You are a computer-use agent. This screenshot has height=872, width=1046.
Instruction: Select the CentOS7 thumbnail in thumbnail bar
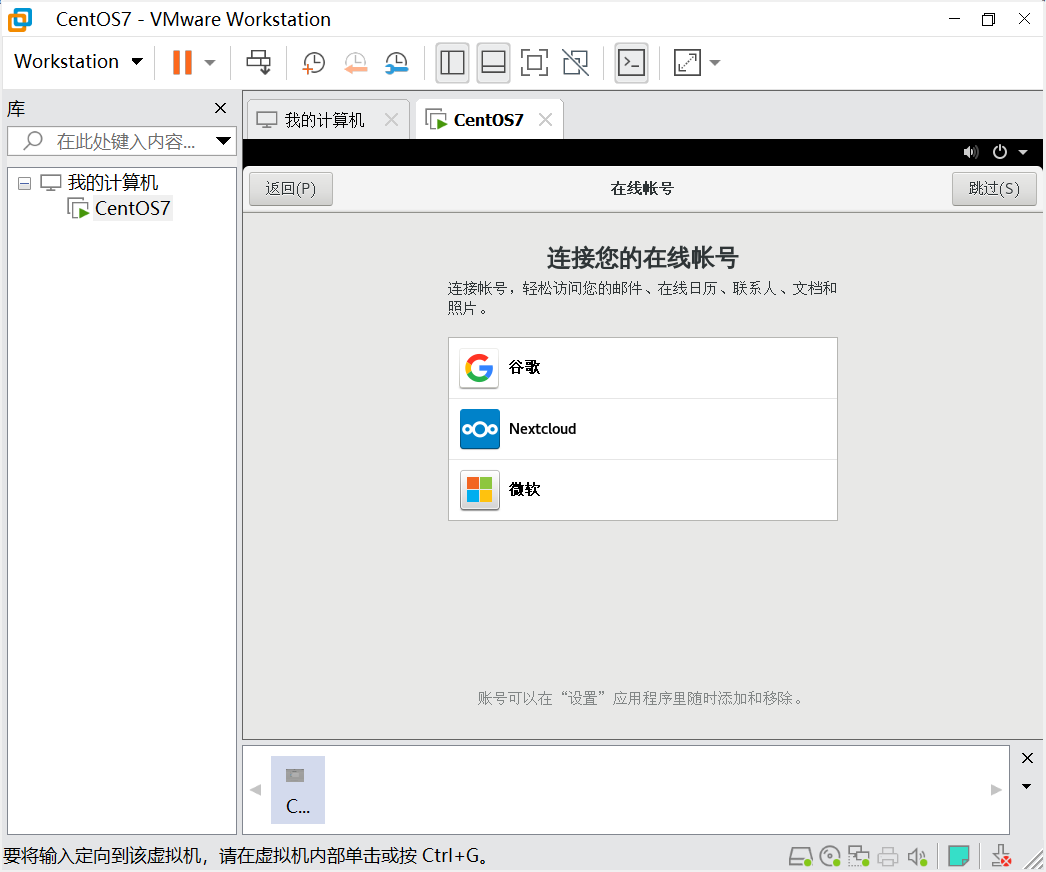pos(298,790)
